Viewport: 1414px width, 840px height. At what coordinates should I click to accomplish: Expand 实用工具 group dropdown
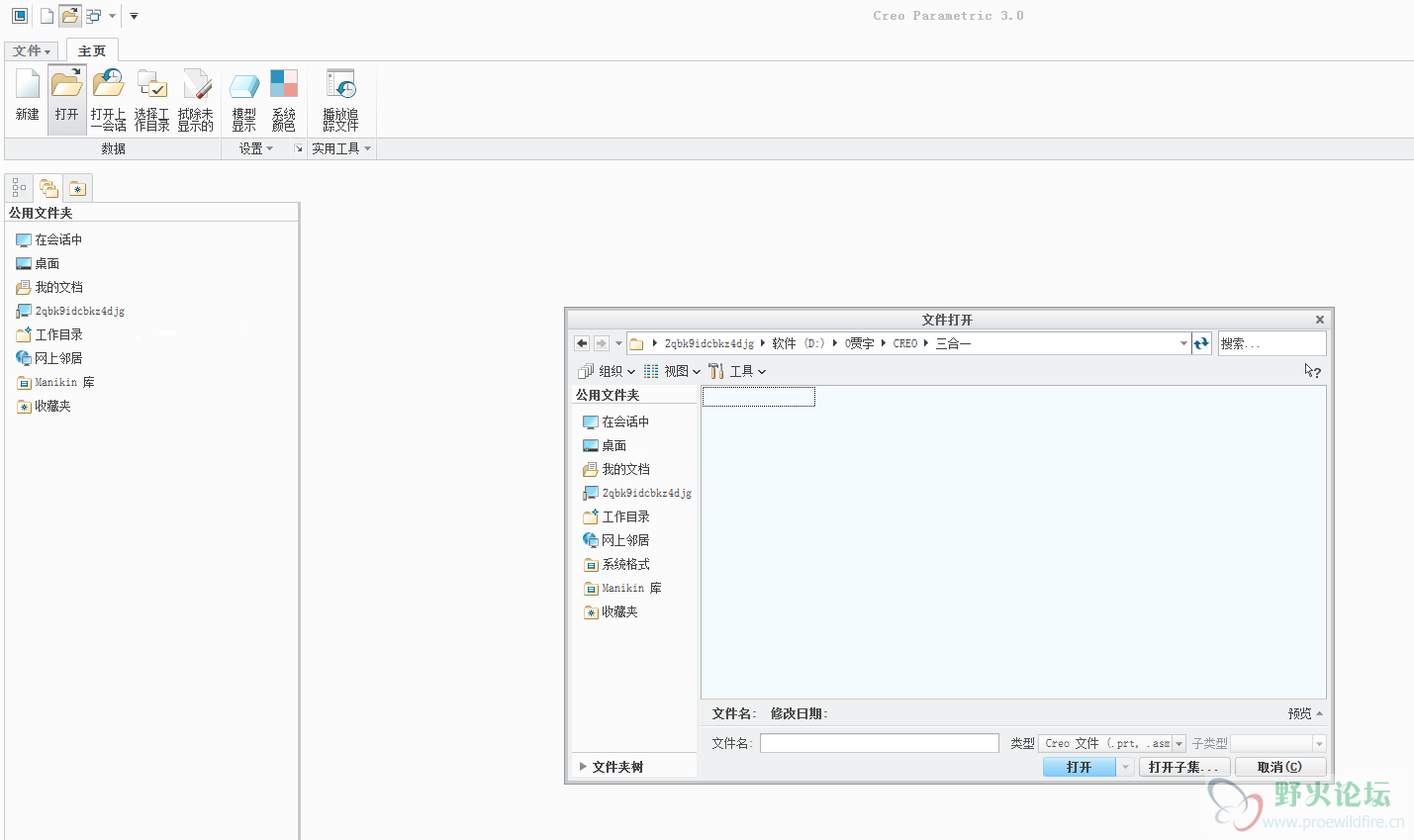click(x=341, y=148)
